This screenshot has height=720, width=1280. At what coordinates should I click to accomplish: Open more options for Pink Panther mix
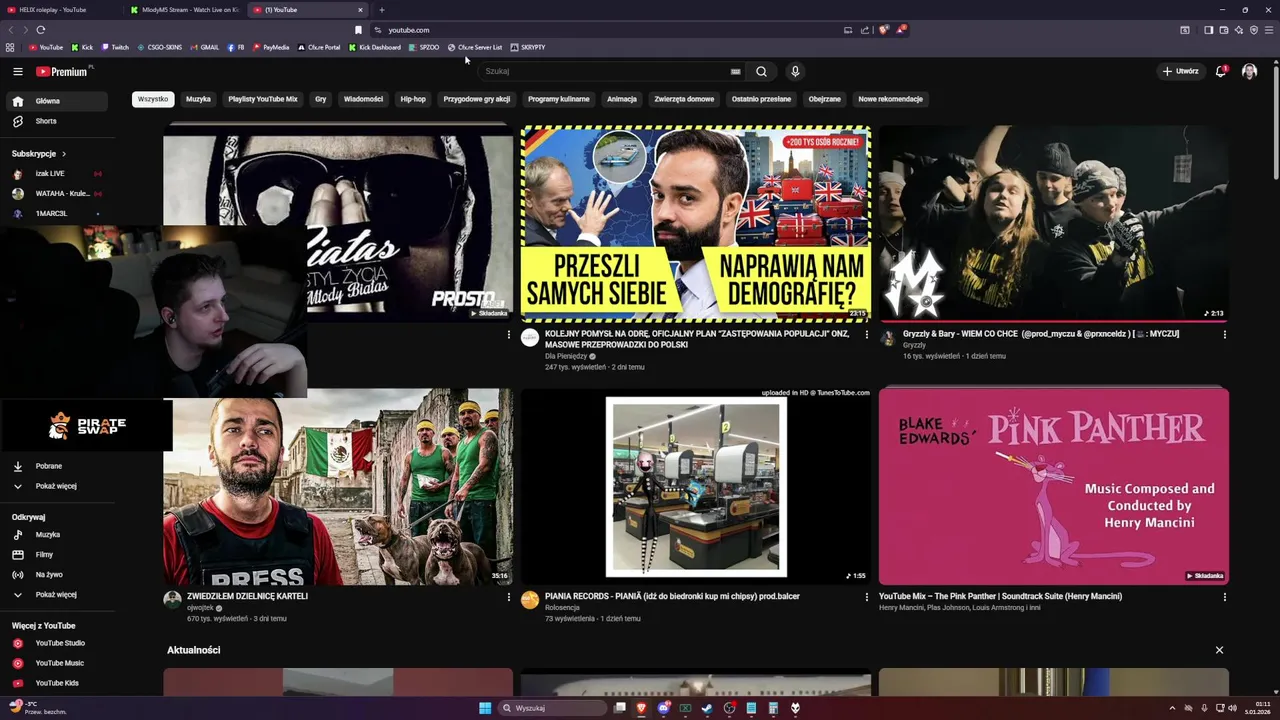[x=1225, y=597]
